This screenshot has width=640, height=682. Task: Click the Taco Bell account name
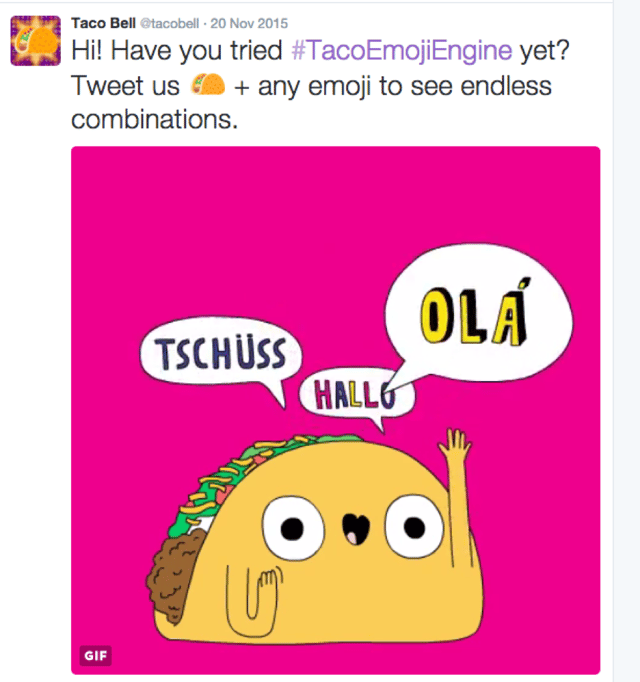point(104,23)
